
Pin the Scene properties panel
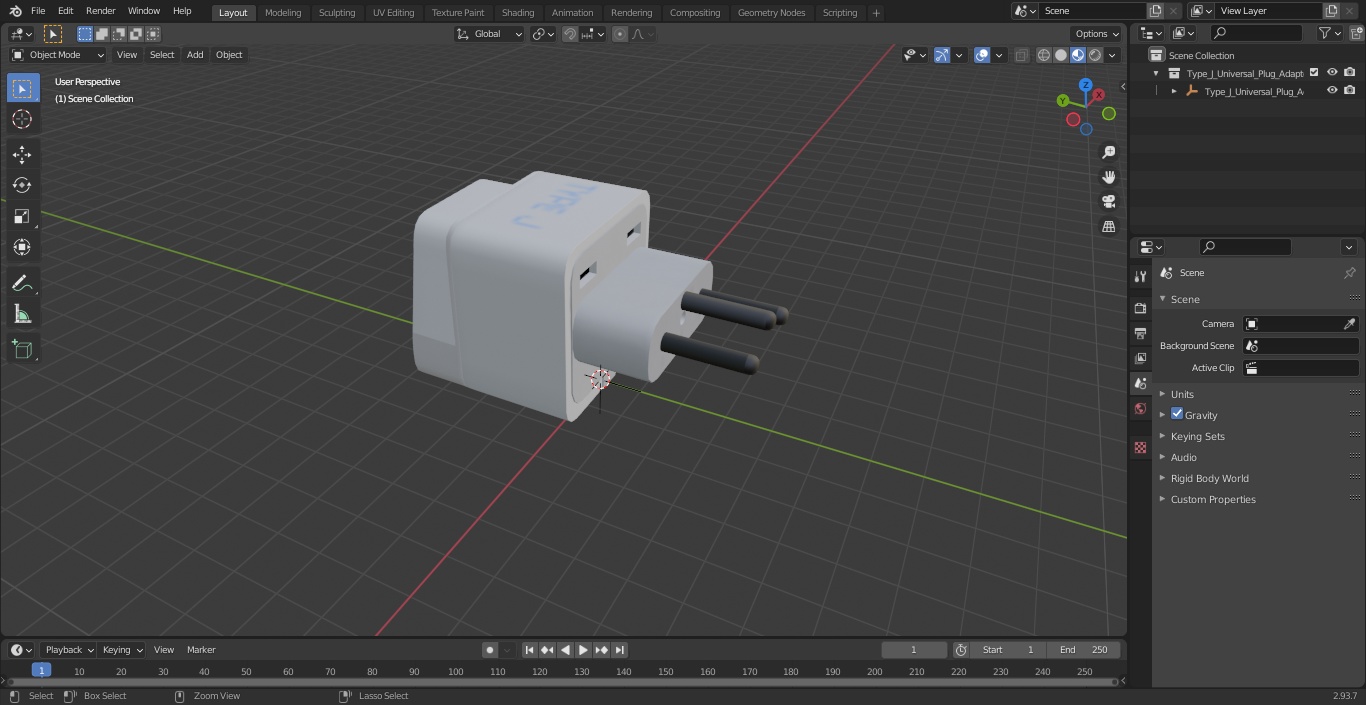coord(1349,273)
